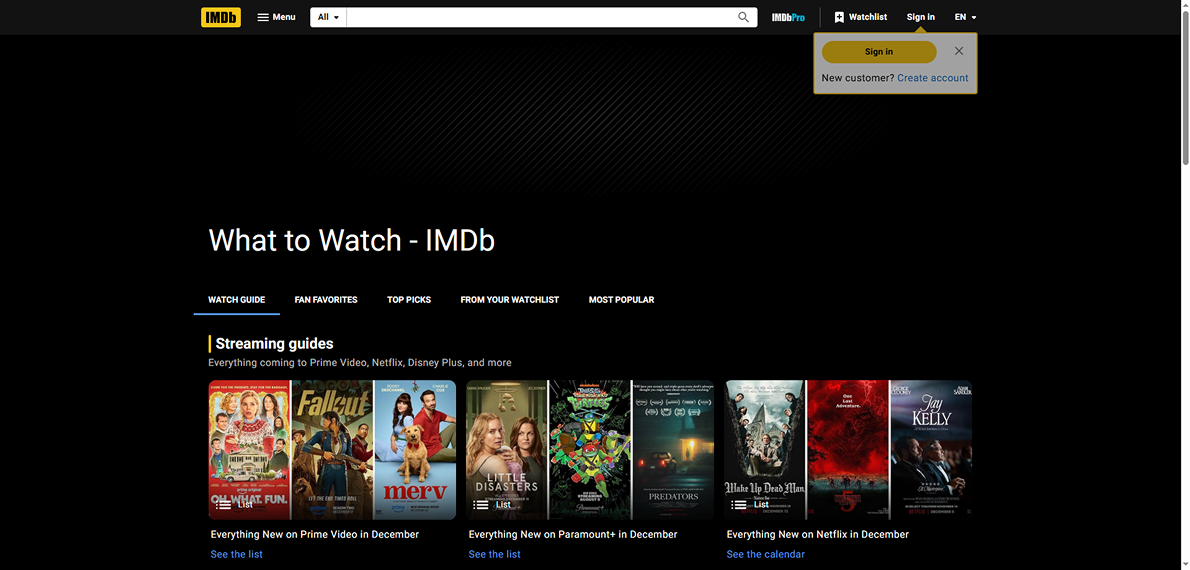Switch to the Most Popular tab

click(x=622, y=300)
